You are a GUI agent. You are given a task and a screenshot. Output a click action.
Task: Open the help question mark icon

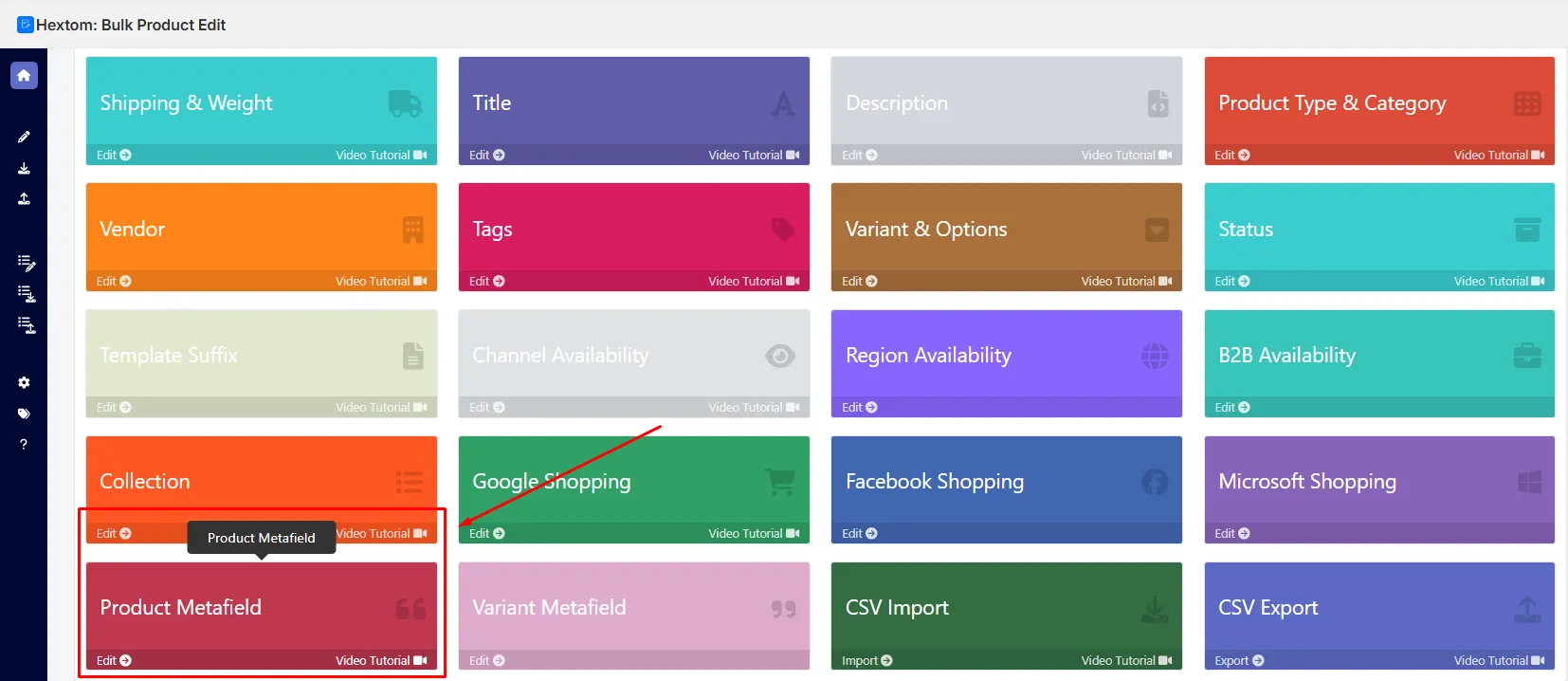24,444
